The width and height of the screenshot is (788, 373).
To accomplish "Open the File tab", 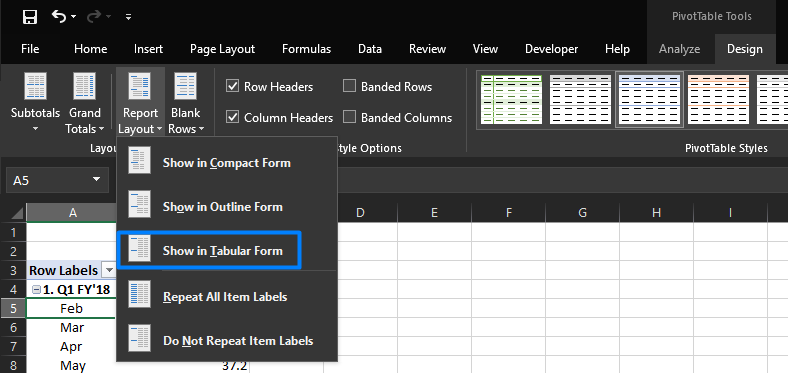I will 30,49.
